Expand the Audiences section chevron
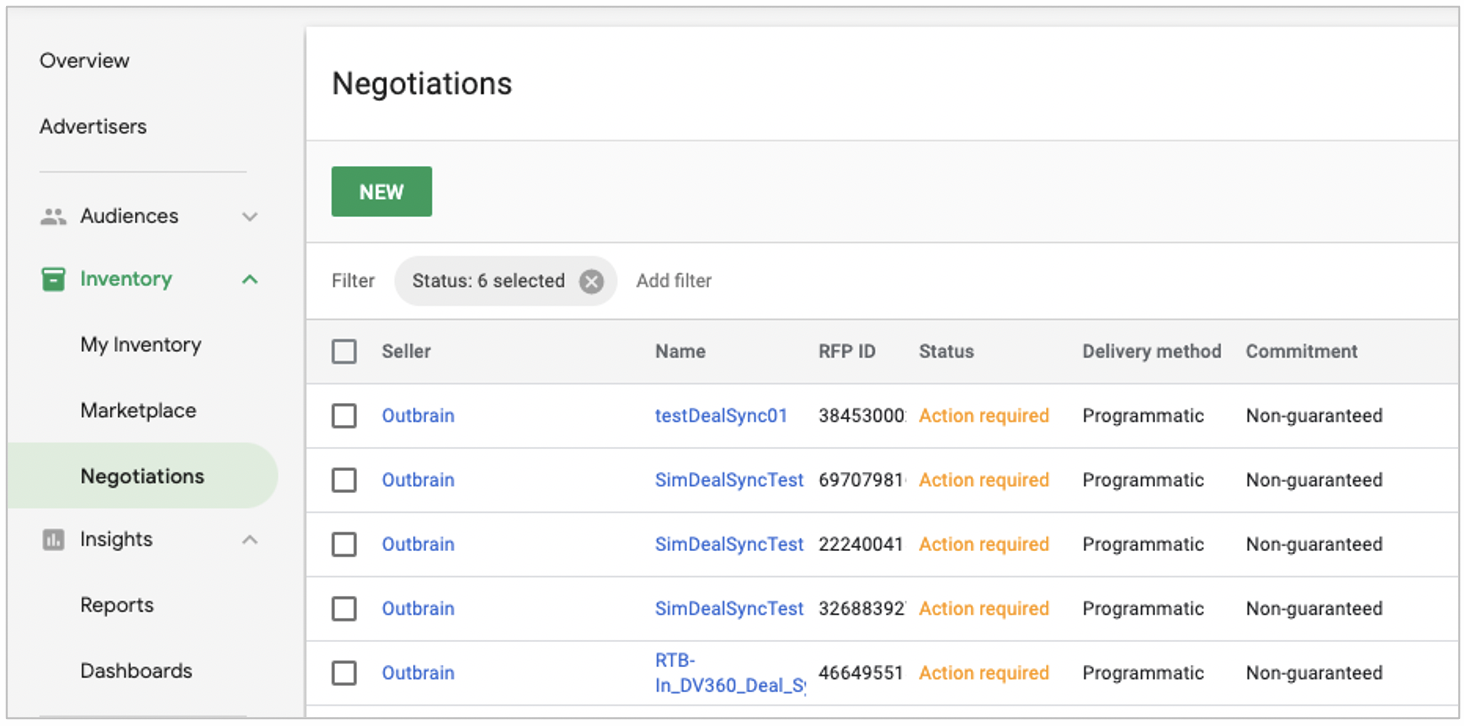 click(x=250, y=216)
